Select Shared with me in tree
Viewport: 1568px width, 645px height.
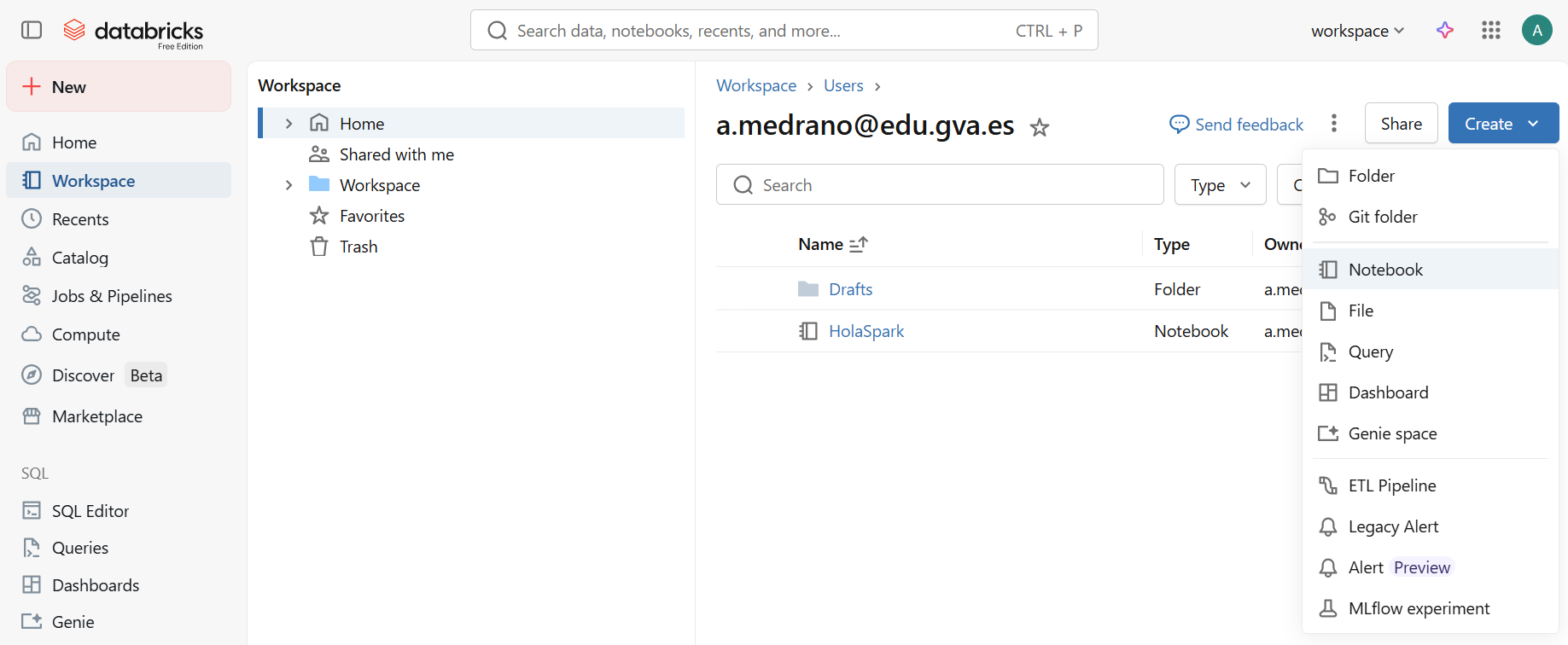(x=472, y=154)
